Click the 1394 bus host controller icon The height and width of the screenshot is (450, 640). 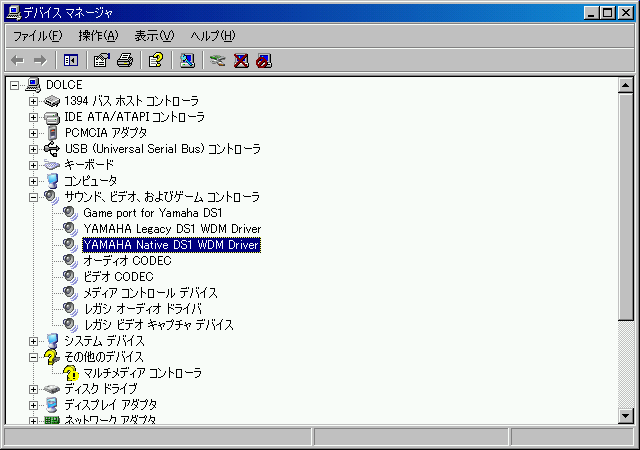tap(52, 101)
